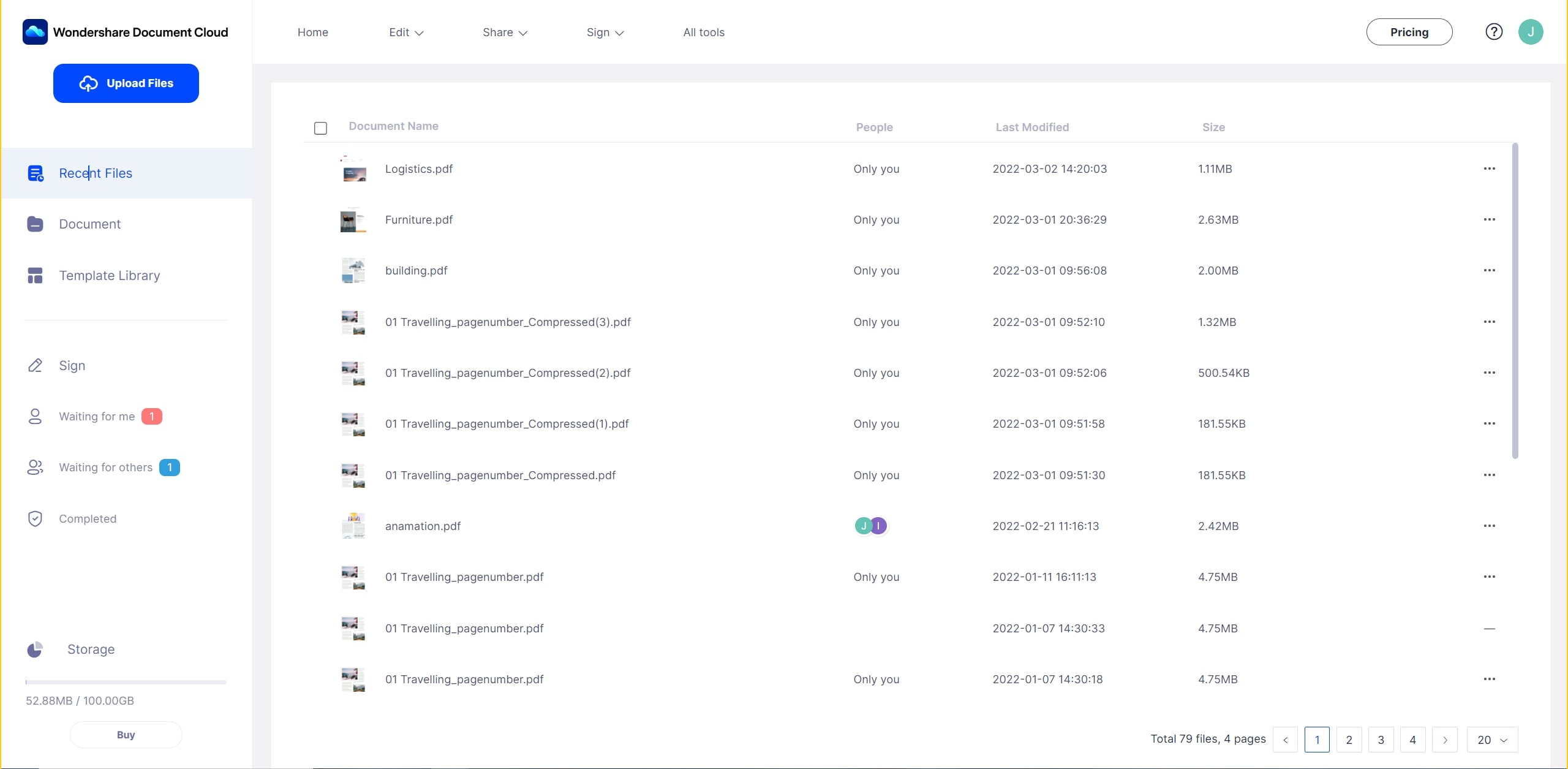1568x769 pixels.
Task: Select All tools menu item
Action: tap(704, 32)
